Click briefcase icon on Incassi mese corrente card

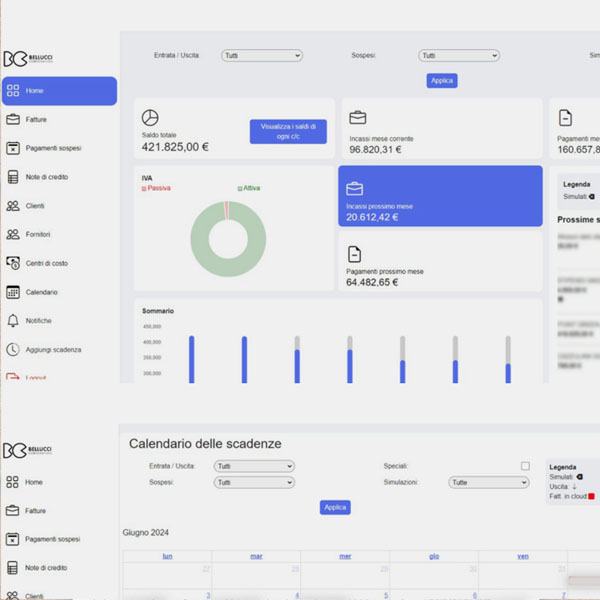[358, 117]
